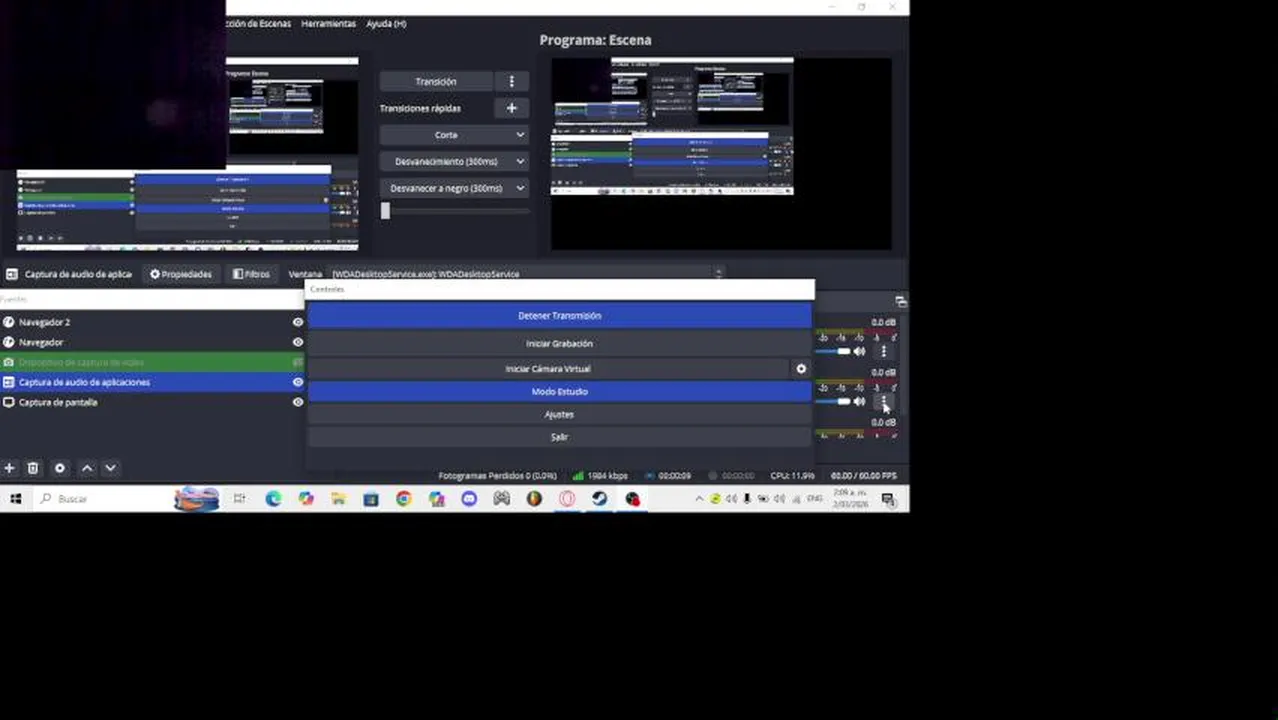Open Ajustes from Controles dock

coord(559,414)
